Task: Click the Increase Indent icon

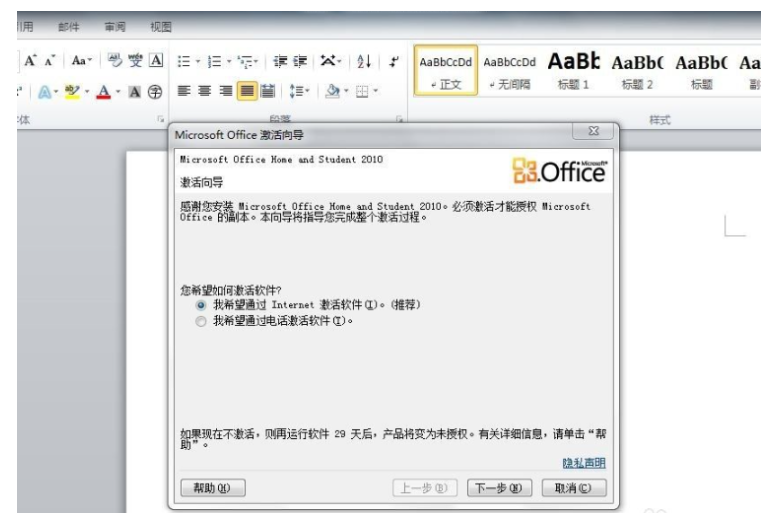Action: click(301, 62)
